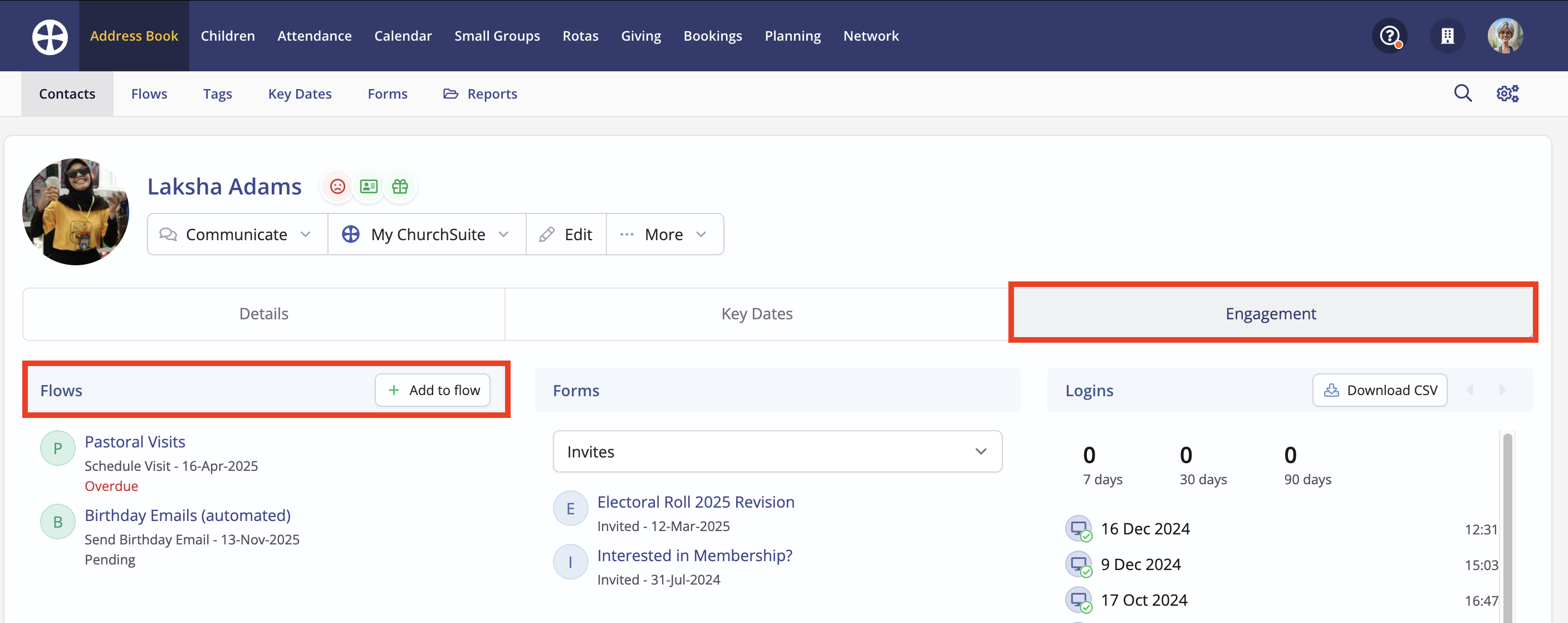Expand the More actions dropdown
1568x623 pixels.
(664, 235)
